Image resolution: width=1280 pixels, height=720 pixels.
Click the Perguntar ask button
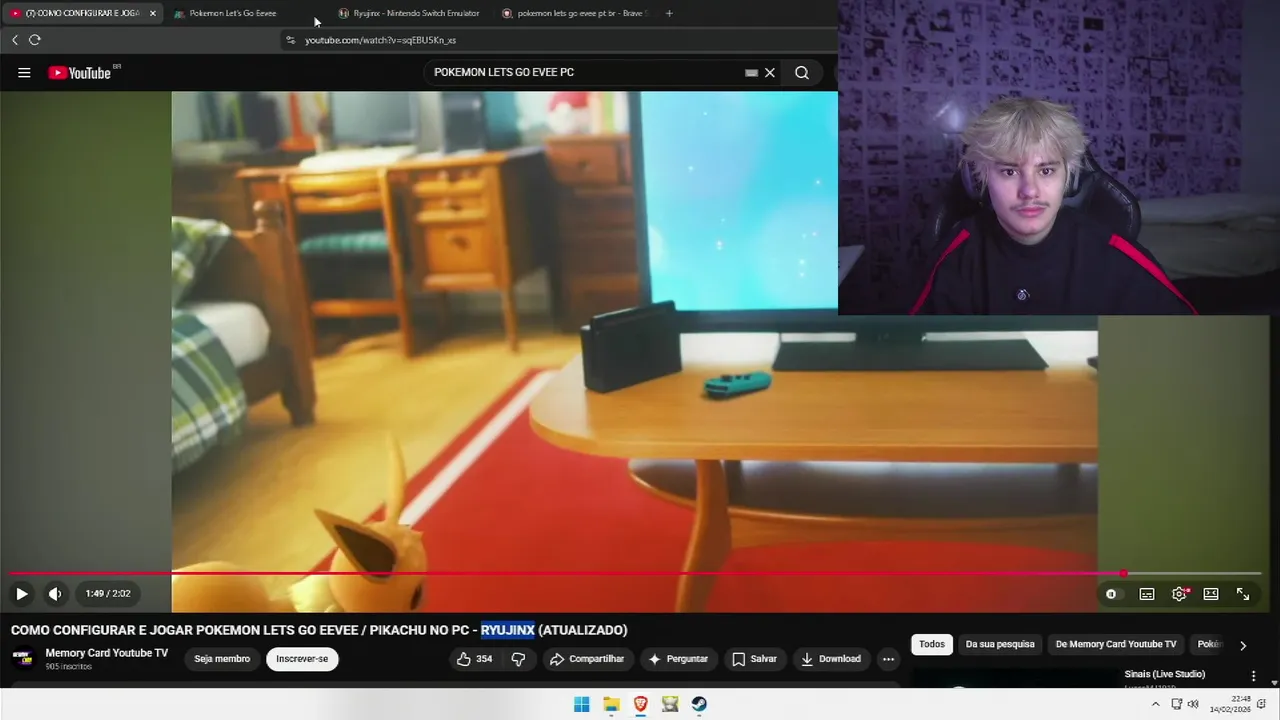point(678,659)
